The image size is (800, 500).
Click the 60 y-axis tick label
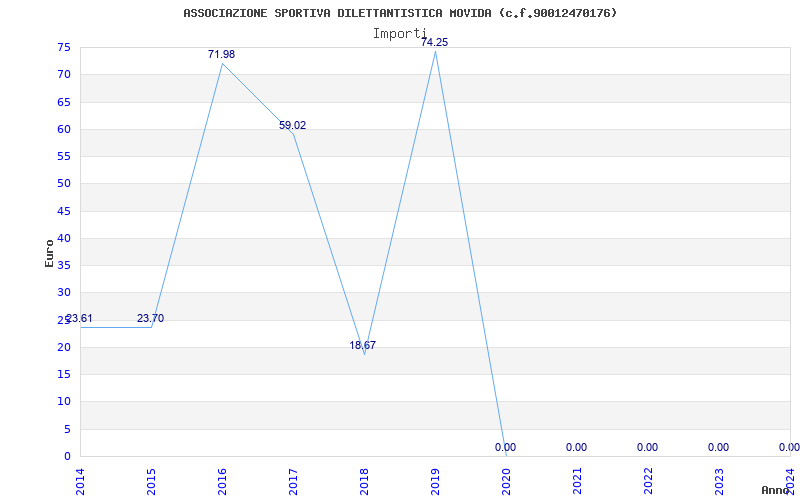64,129
